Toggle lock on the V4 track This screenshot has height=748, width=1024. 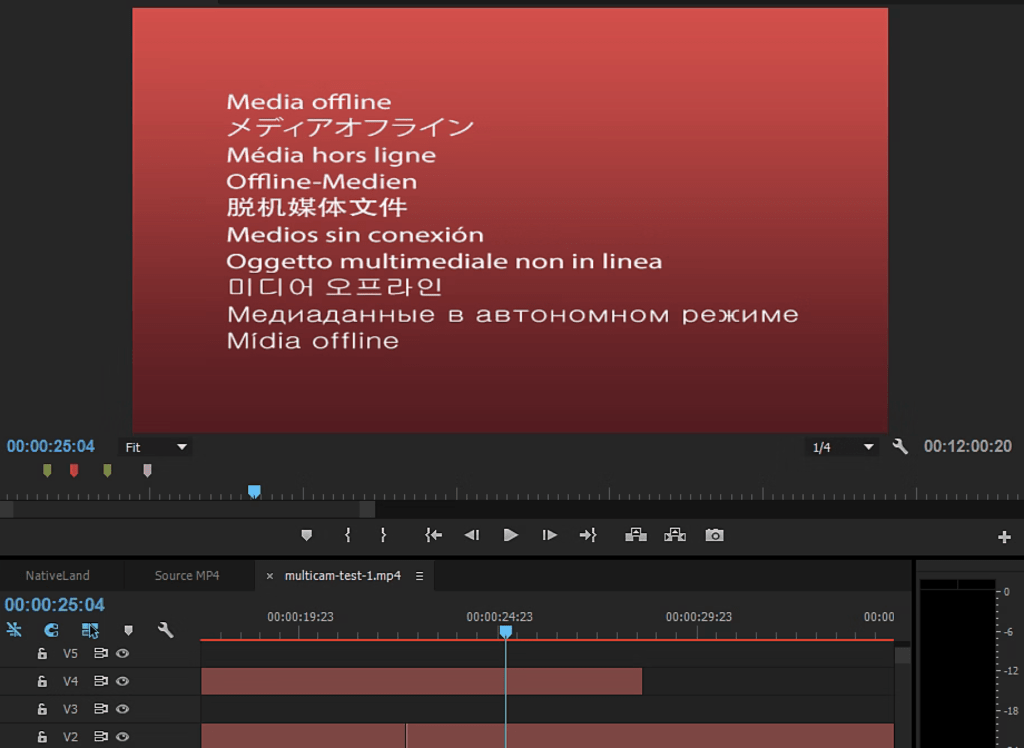[42, 681]
